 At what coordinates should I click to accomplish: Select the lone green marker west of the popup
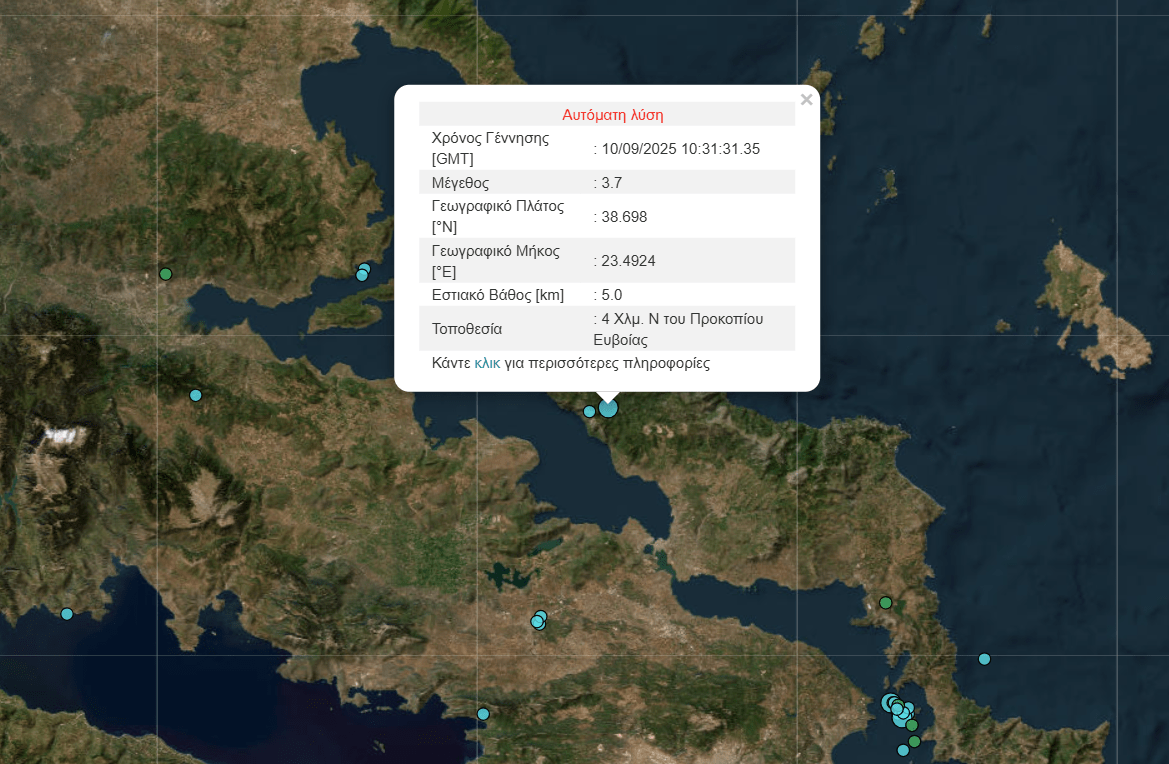click(x=166, y=274)
